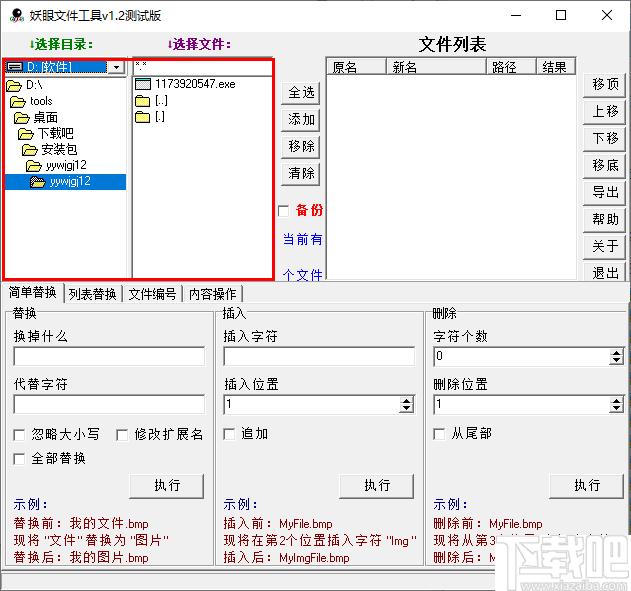Click the 换掉什么 input field
This screenshot has width=631, height=591.
point(109,357)
